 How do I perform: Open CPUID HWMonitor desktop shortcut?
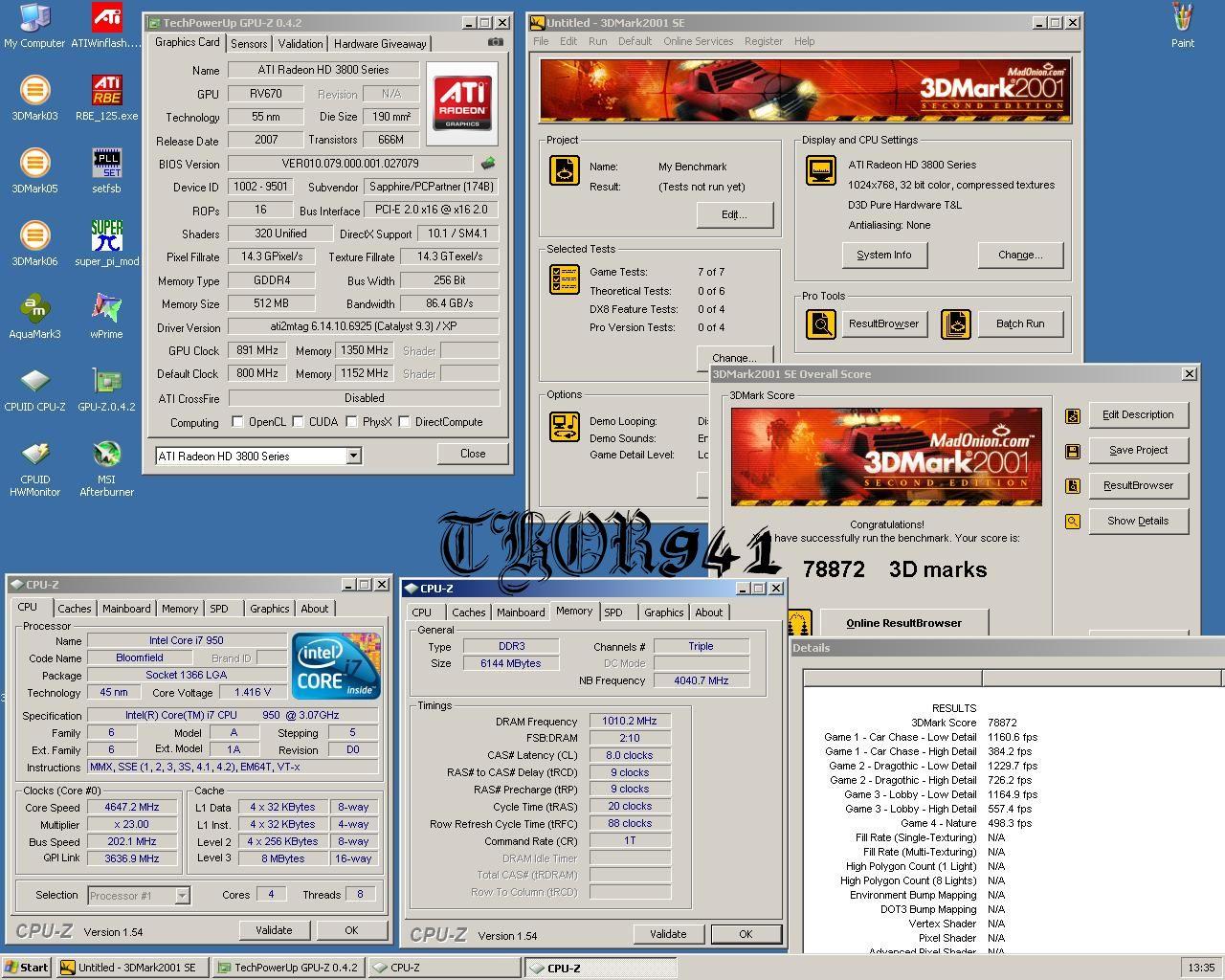pyautogui.click(x=34, y=469)
